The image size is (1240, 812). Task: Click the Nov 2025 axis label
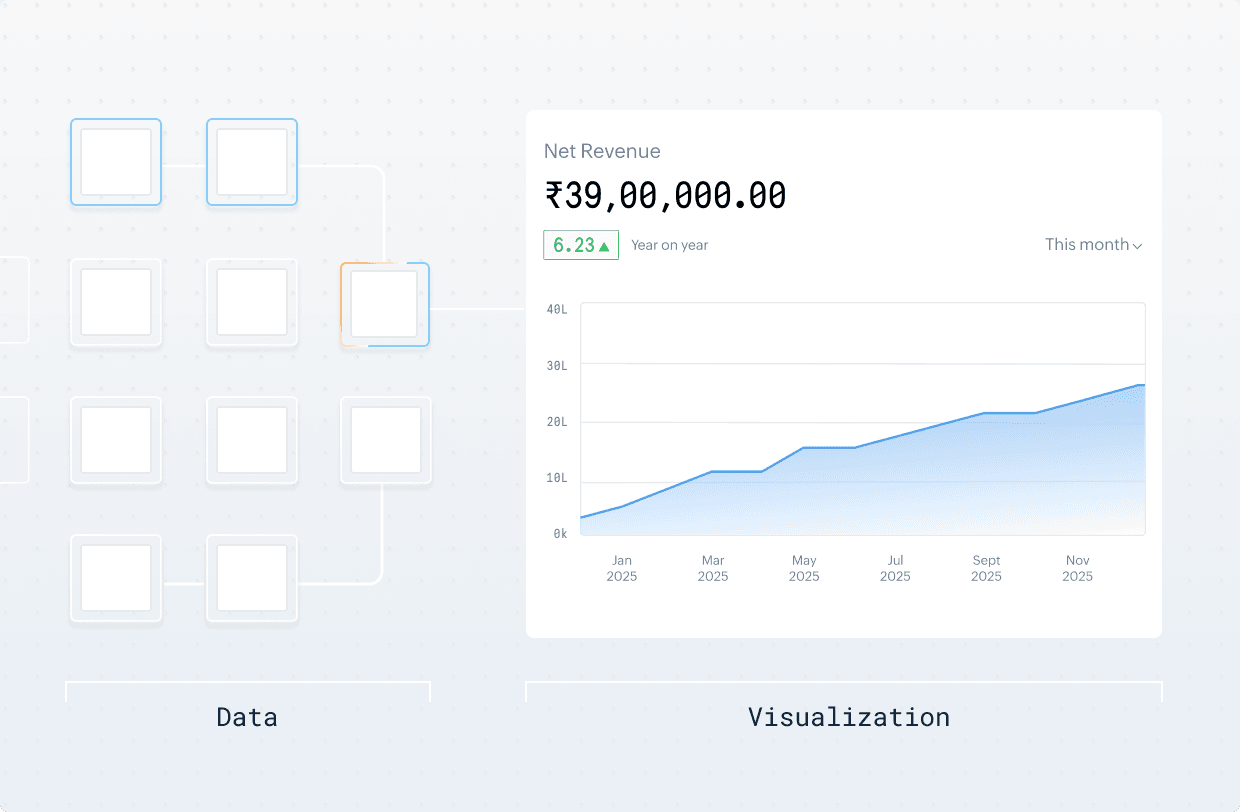(x=1077, y=568)
